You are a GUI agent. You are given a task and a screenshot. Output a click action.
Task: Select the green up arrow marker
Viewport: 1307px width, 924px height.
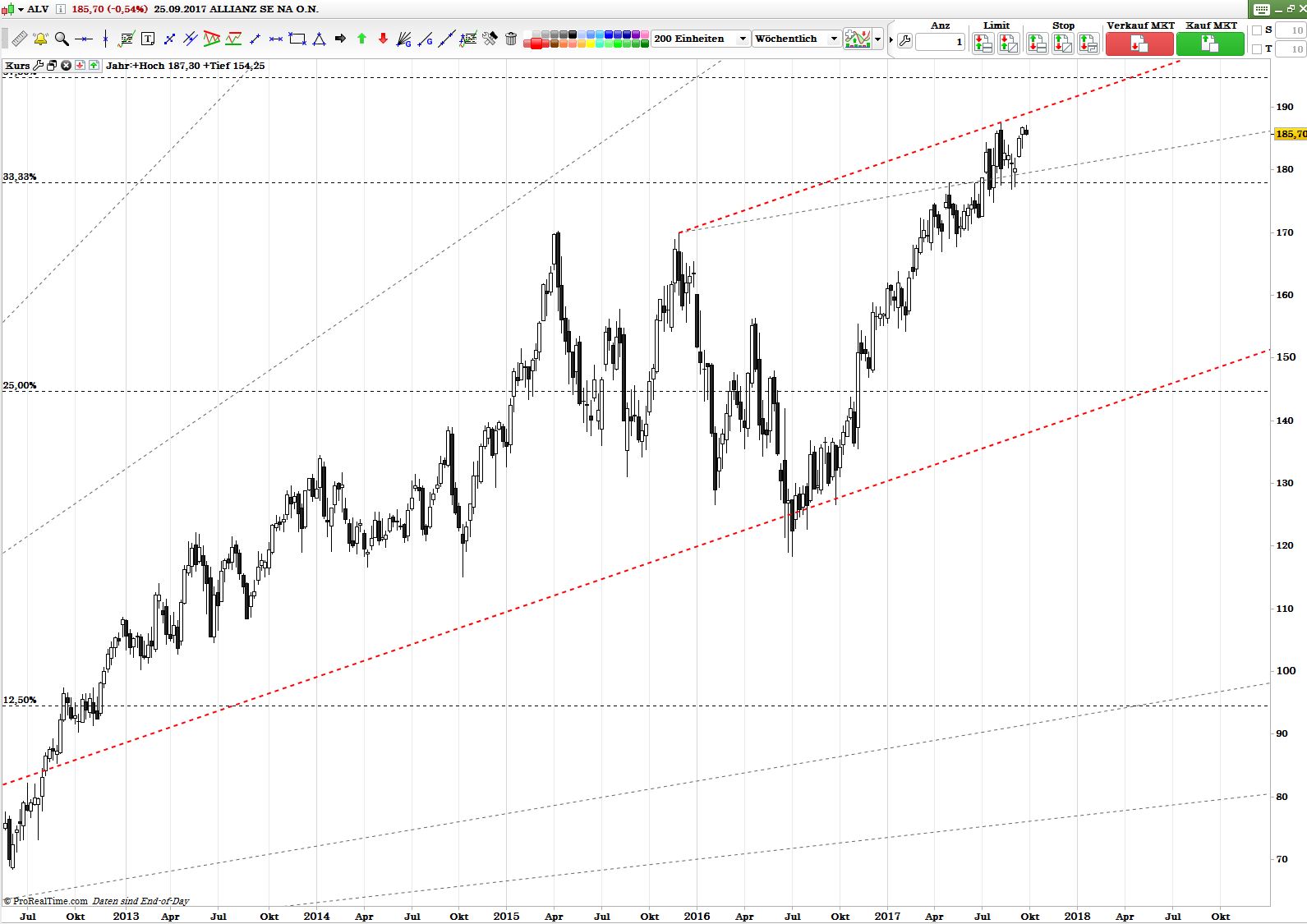(361, 39)
